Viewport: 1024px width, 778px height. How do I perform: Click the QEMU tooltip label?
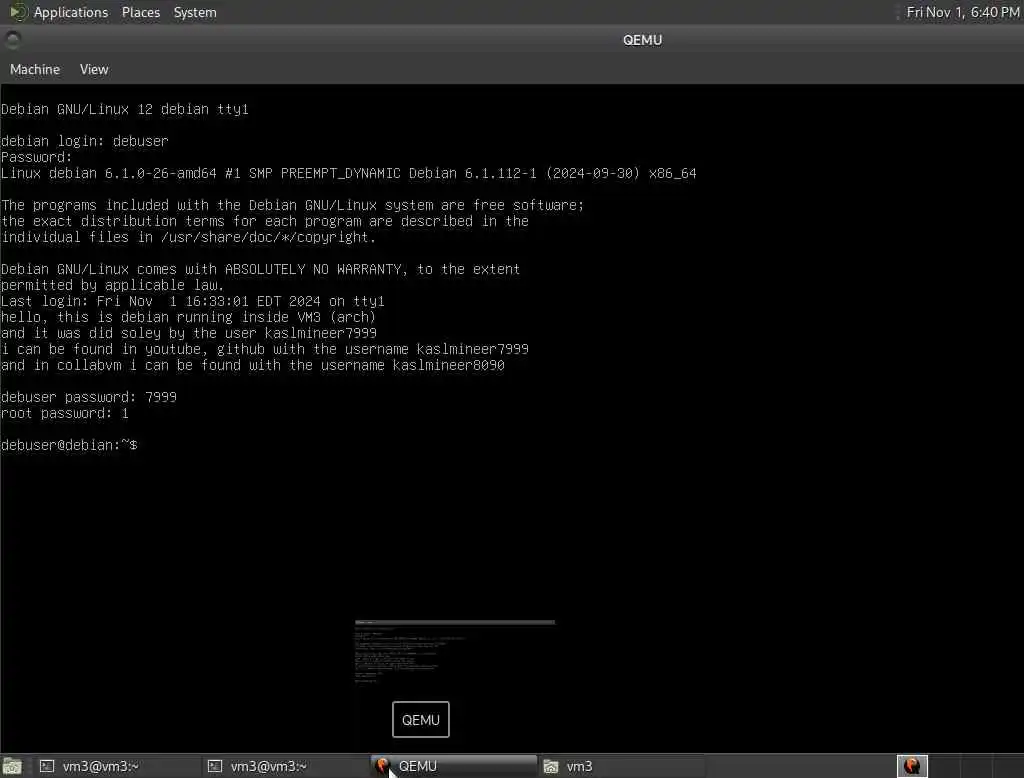point(421,719)
